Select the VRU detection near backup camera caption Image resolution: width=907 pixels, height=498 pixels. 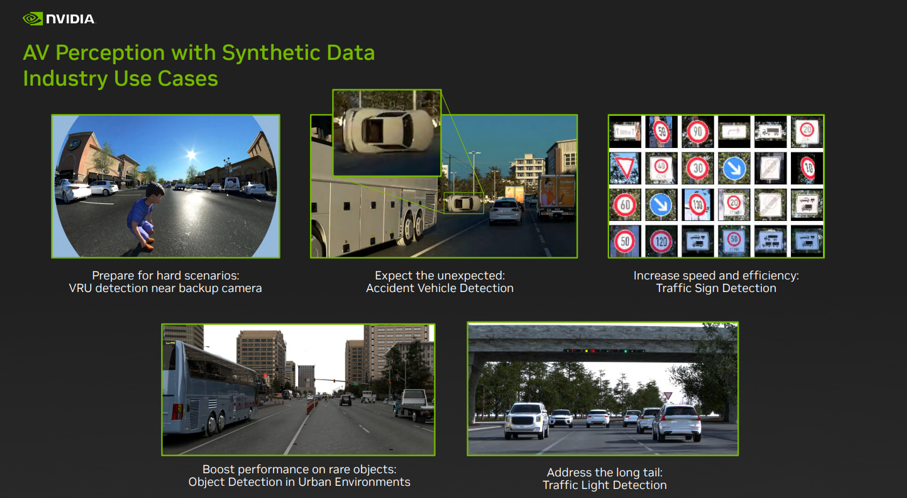click(165, 288)
